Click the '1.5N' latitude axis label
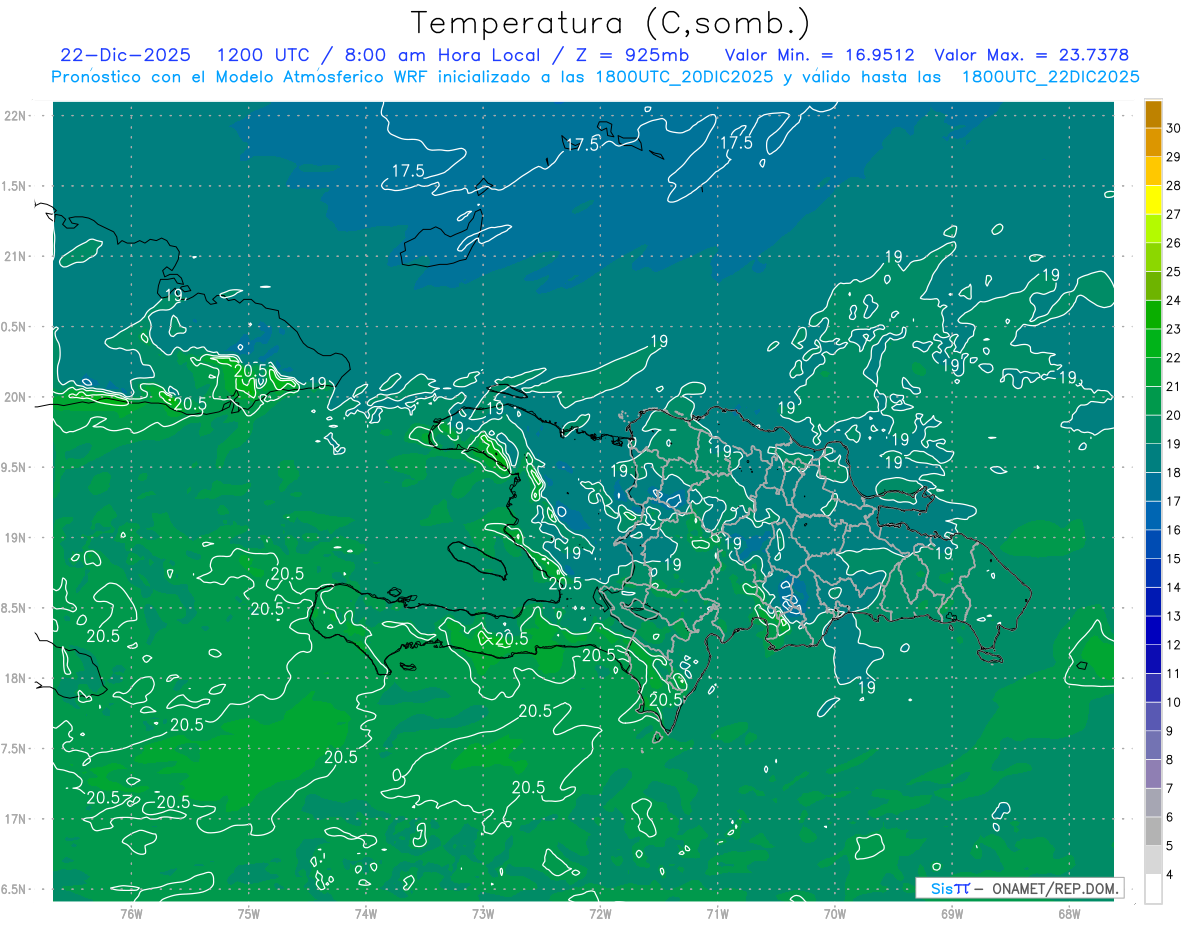1200x927 pixels. [15, 186]
